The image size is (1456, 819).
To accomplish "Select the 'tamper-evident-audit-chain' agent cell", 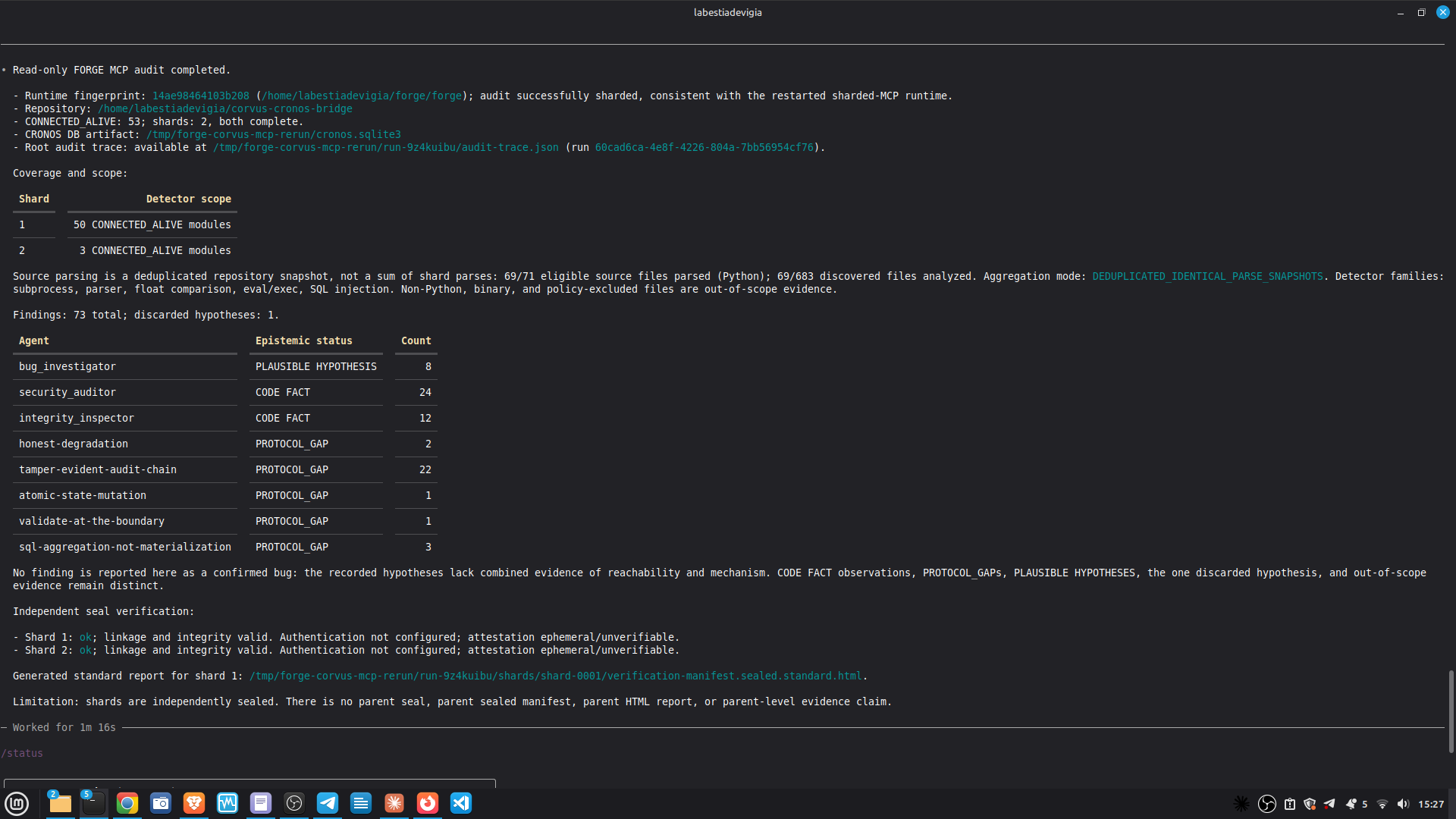I will point(98,469).
